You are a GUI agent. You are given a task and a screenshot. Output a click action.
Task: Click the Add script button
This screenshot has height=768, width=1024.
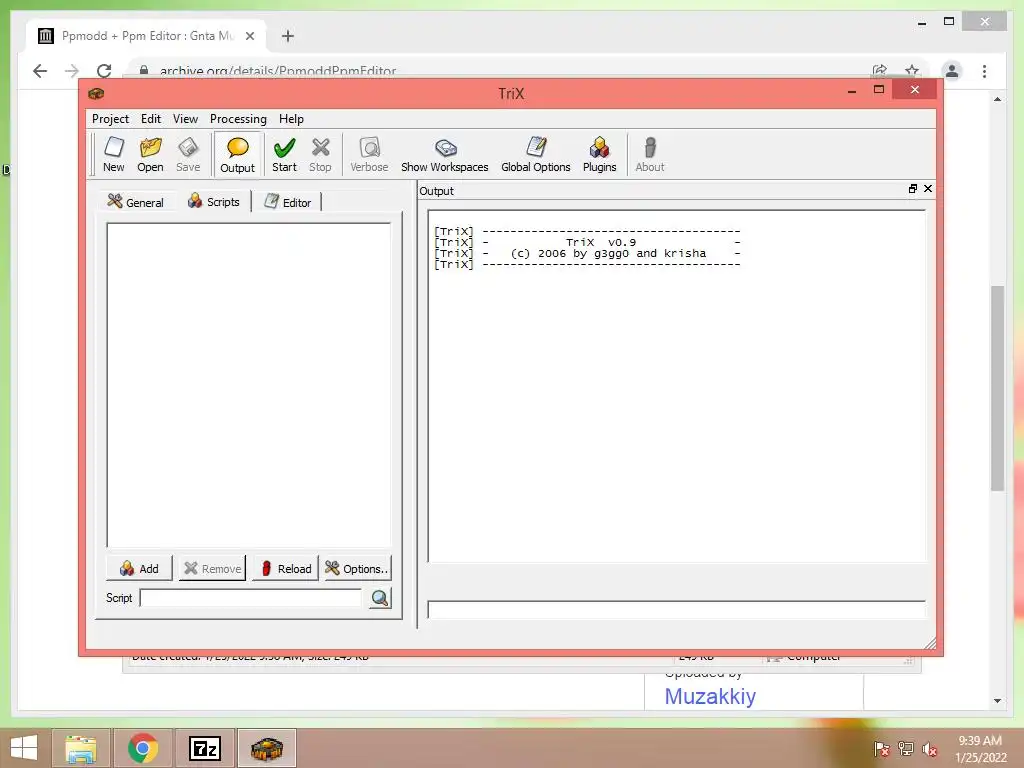139,568
